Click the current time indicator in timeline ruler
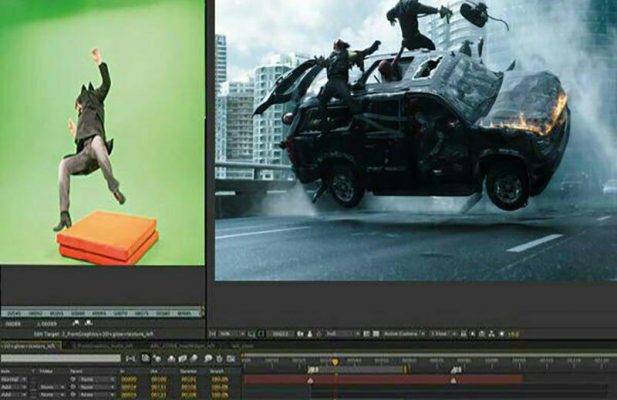The height and width of the screenshot is (400, 617). click(335, 362)
